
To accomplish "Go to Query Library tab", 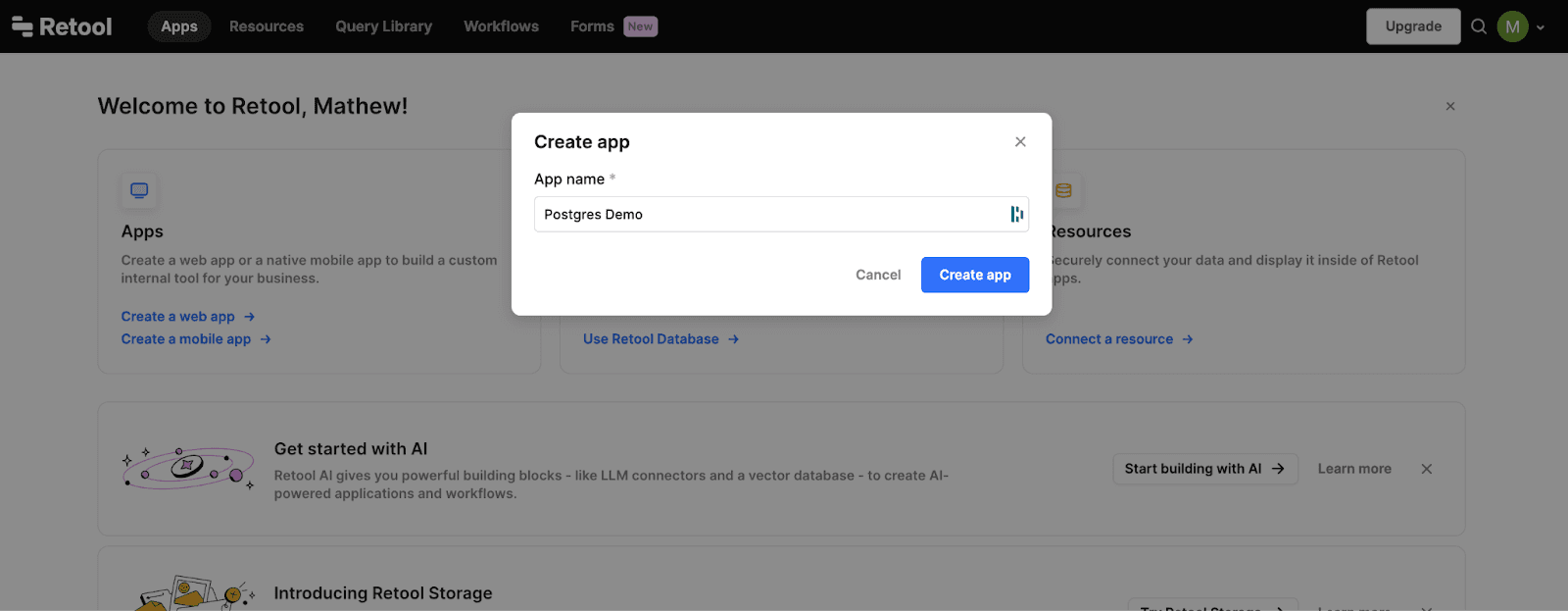I will [383, 26].
